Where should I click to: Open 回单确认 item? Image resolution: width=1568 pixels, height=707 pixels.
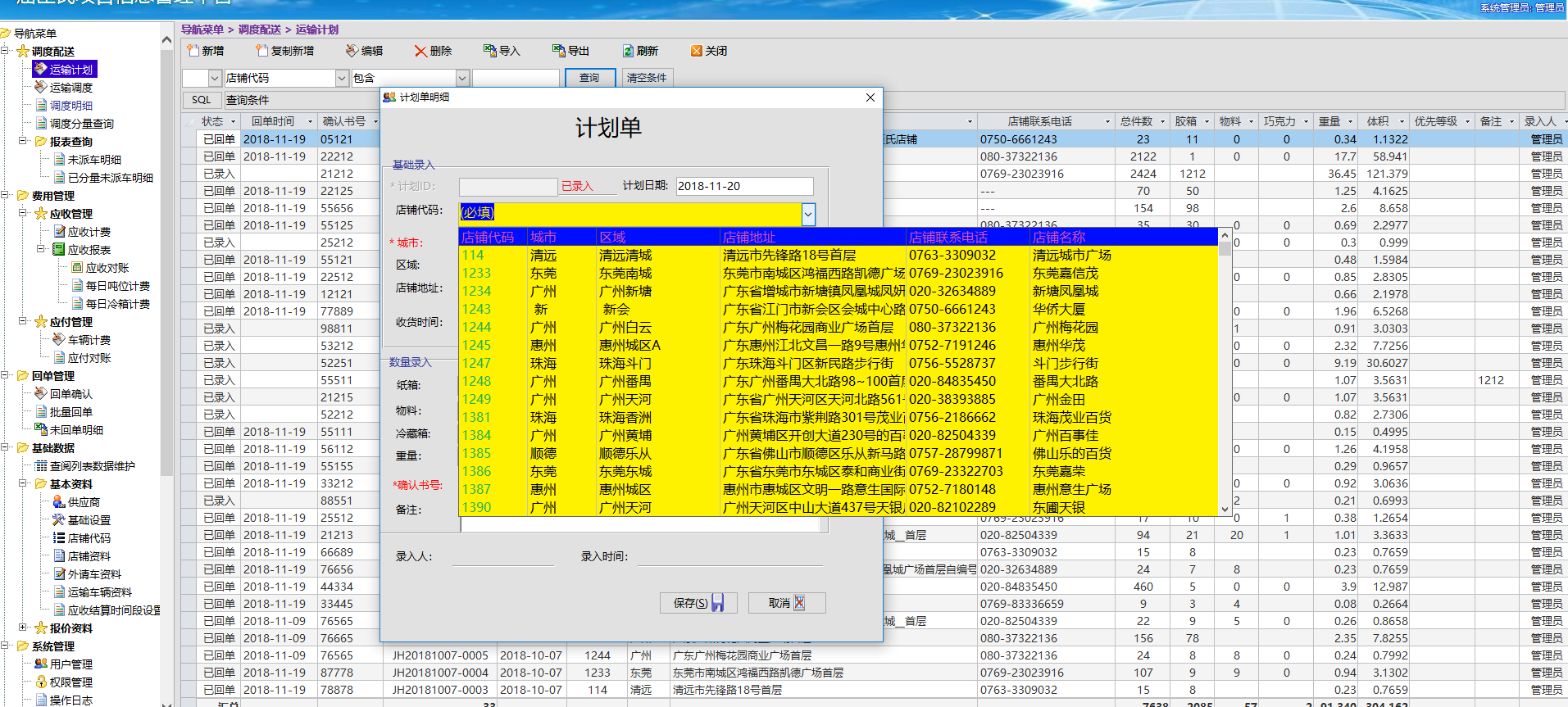(x=71, y=394)
